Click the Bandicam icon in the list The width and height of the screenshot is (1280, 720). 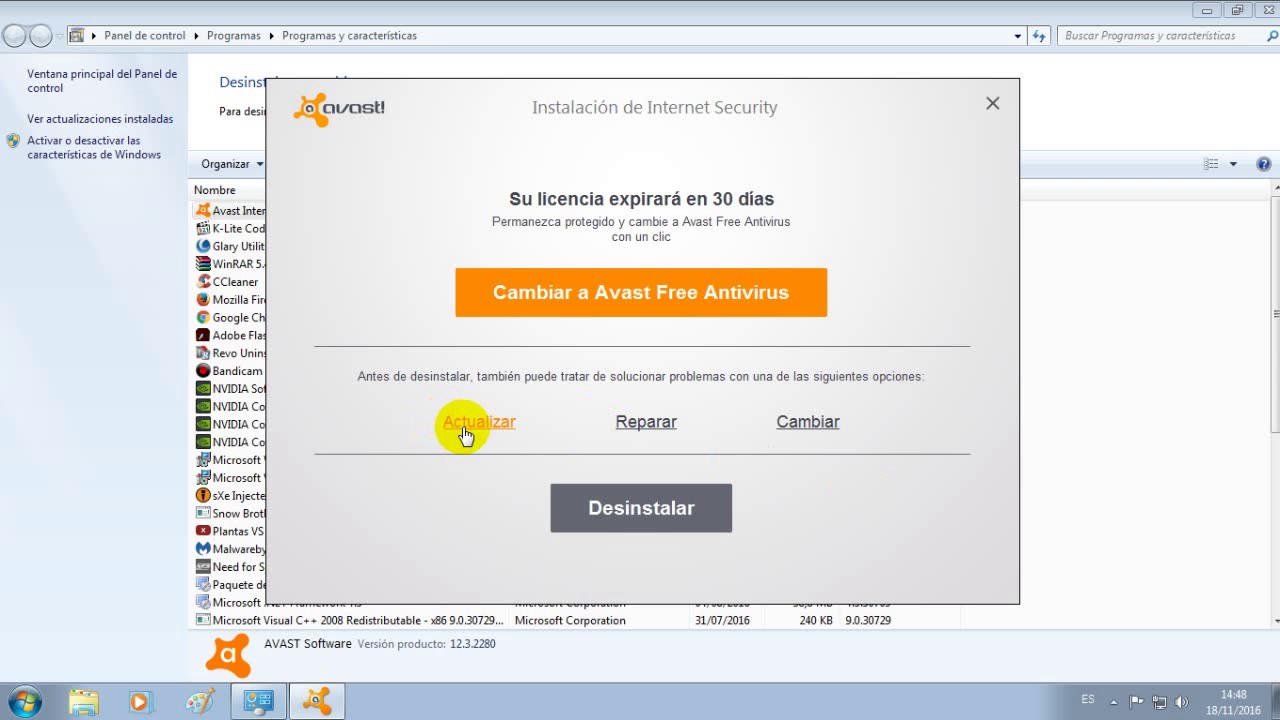(203, 371)
